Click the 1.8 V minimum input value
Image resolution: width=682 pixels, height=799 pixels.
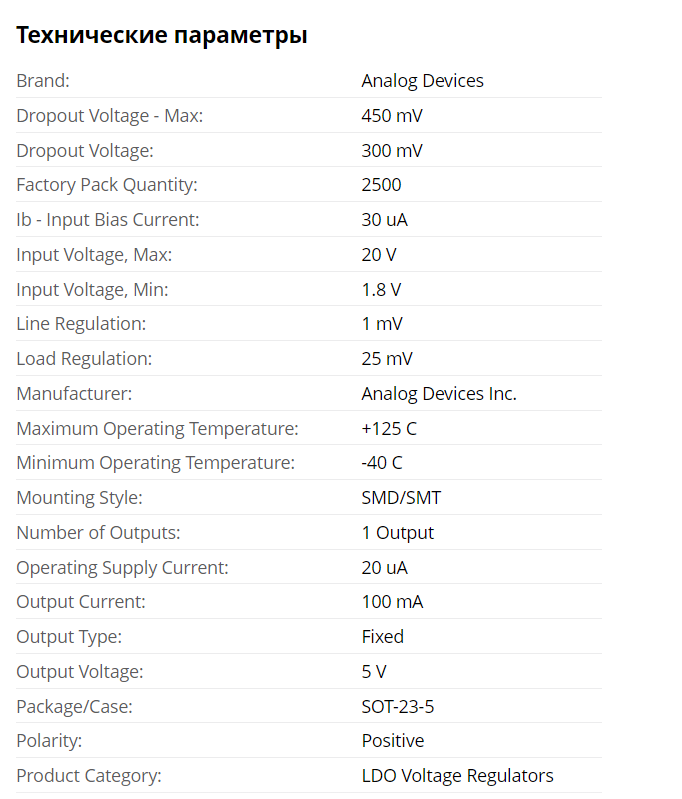(381, 290)
